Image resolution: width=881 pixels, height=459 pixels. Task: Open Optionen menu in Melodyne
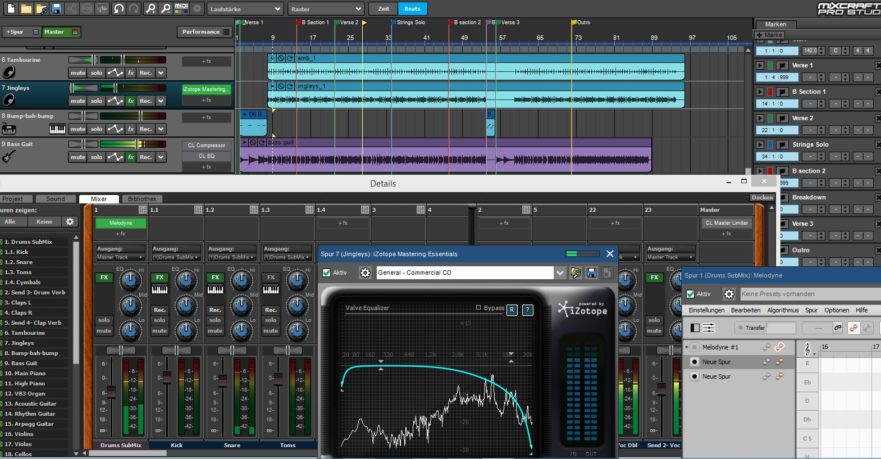(x=836, y=310)
